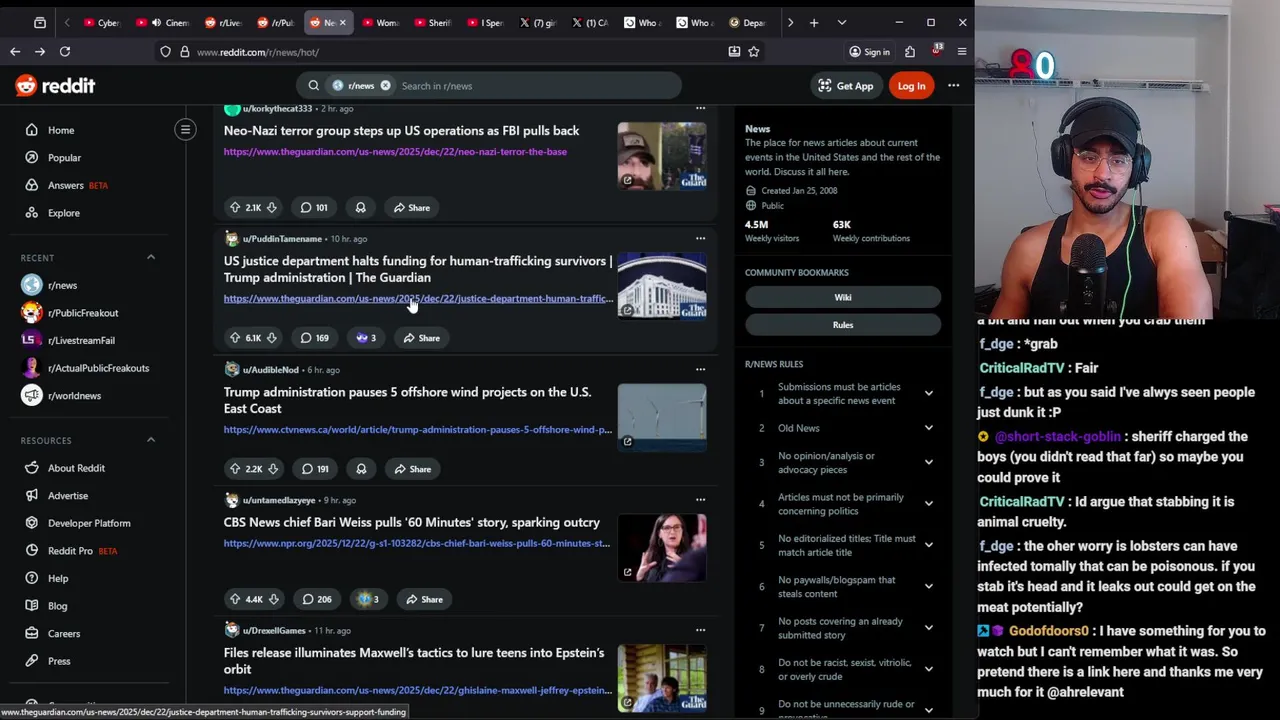1280x720 pixels.
Task: Share the Neo-Nazi terror group post
Action: click(411, 208)
